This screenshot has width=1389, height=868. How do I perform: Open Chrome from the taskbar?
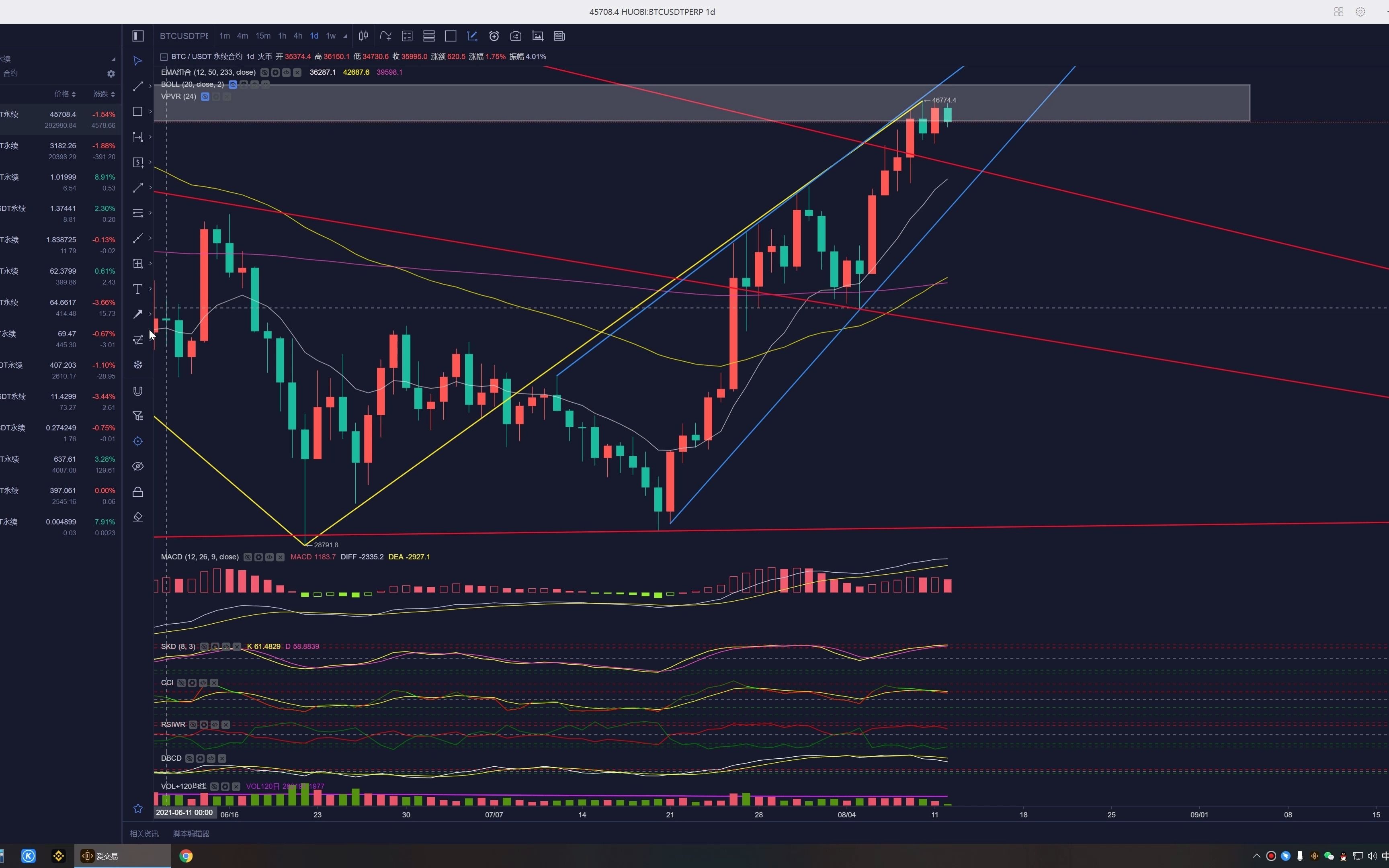click(x=185, y=856)
